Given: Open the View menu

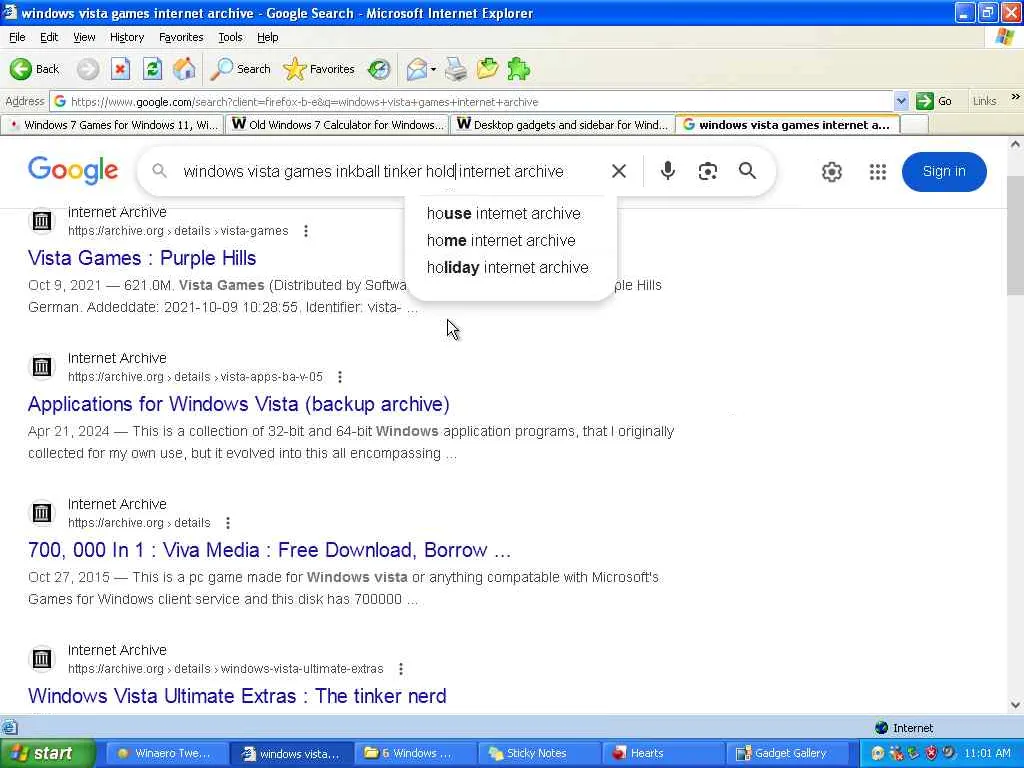Looking at the screenshot, I should pyautogui.click(x=84, y=37).
